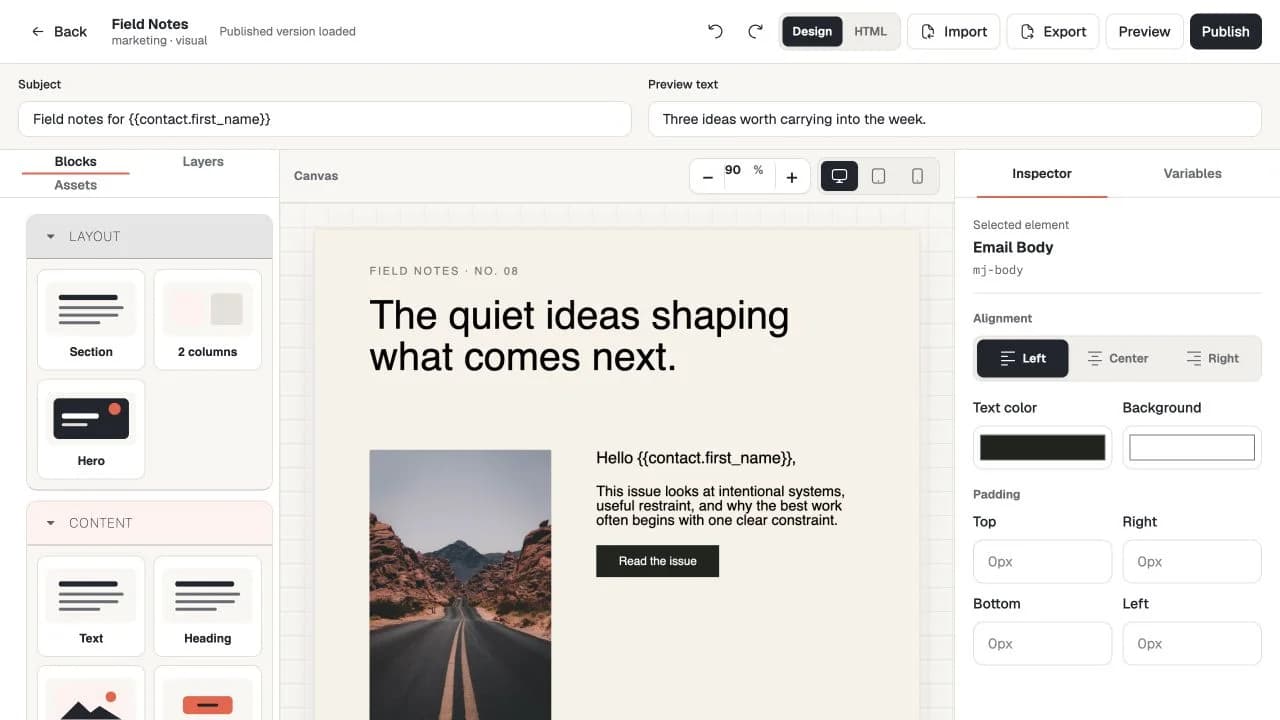Screen dimensions: 1280x720
Task: Click the Export button
Action: coord(1053,31)
